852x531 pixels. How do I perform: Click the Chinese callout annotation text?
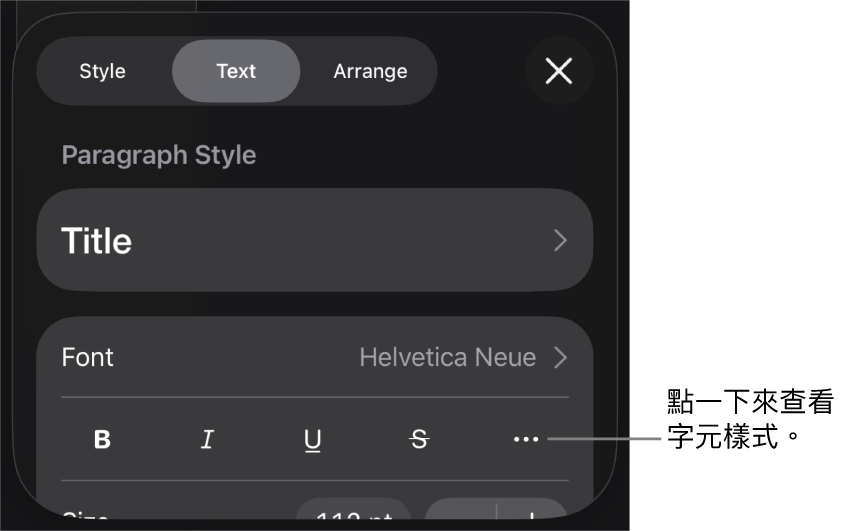point(750,419)
